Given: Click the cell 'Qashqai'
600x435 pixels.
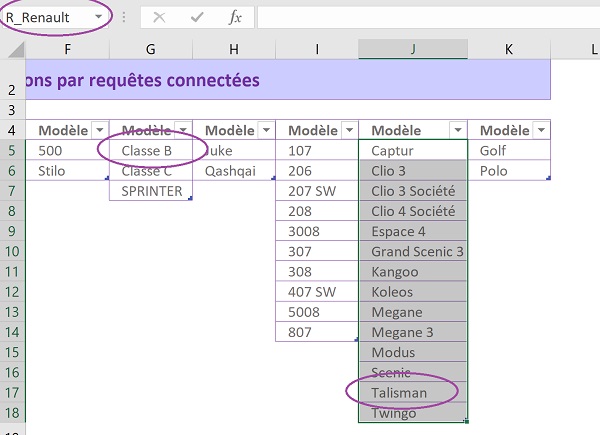Looking at the screenshot, I should coord(234,171).
